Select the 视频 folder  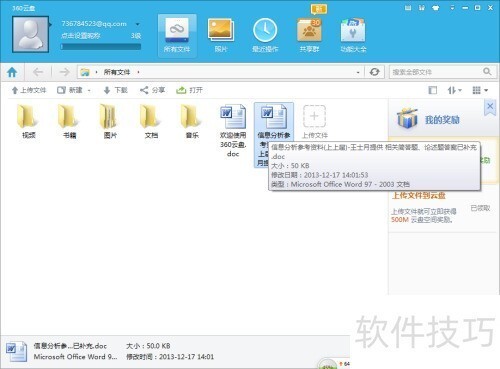[28, 121]
